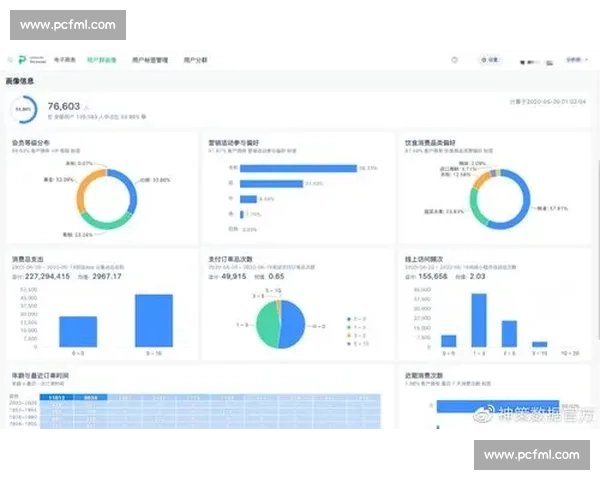Open the 电子商务 nav tab
The height and width of the screenshot is (480, 600).
point(65,60)
